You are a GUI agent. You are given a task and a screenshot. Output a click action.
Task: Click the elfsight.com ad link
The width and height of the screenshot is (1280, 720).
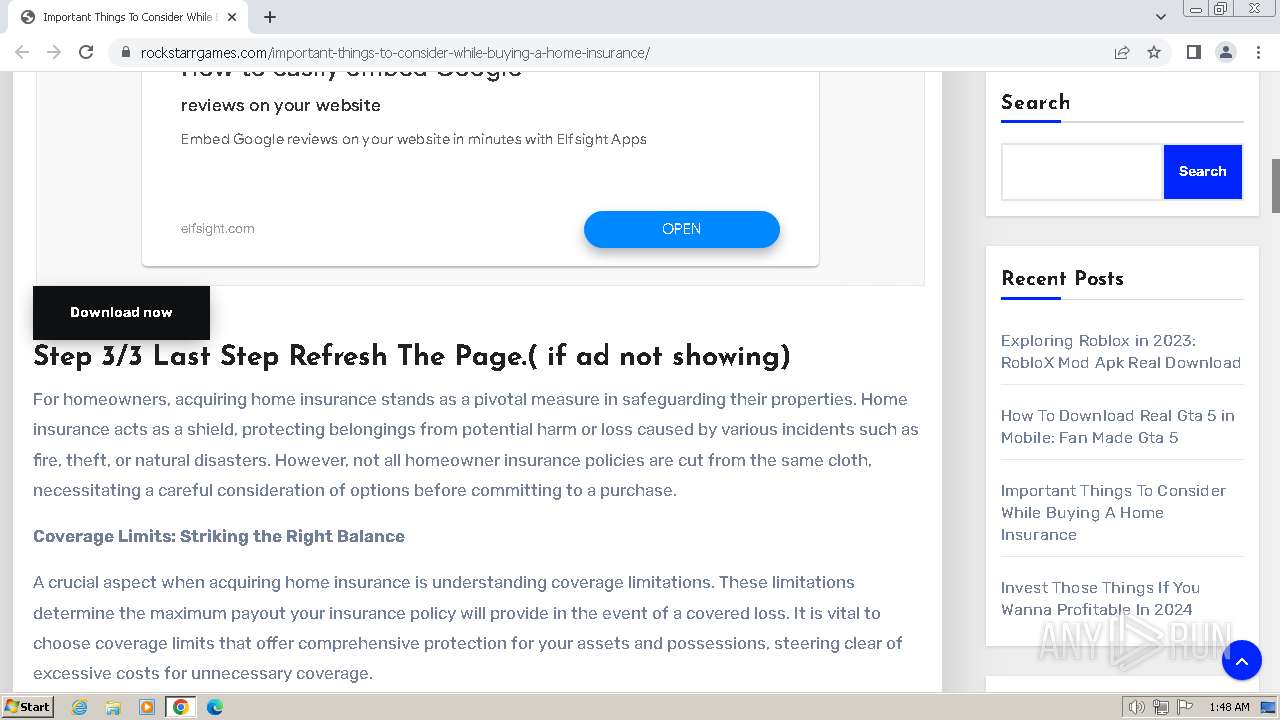[x=218, y=228]
